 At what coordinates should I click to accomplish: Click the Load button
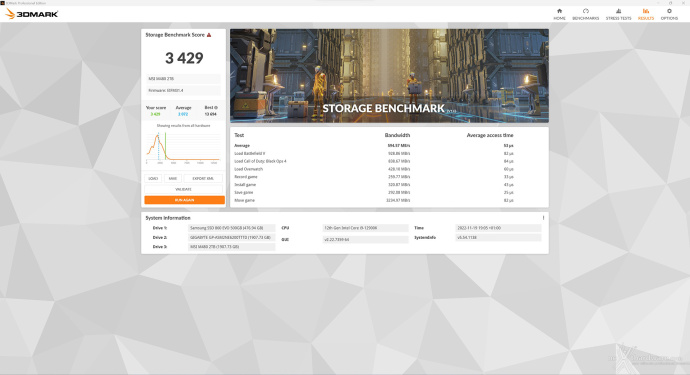click(153, 178)
